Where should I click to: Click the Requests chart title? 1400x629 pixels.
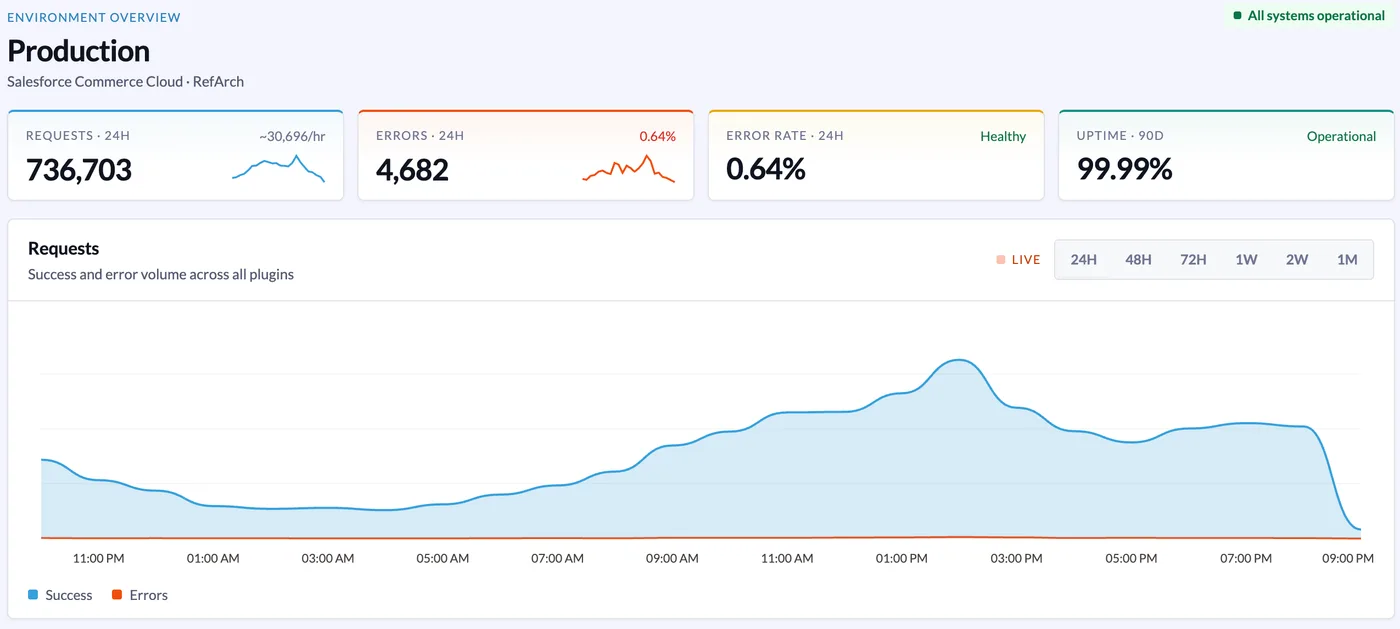63,249
